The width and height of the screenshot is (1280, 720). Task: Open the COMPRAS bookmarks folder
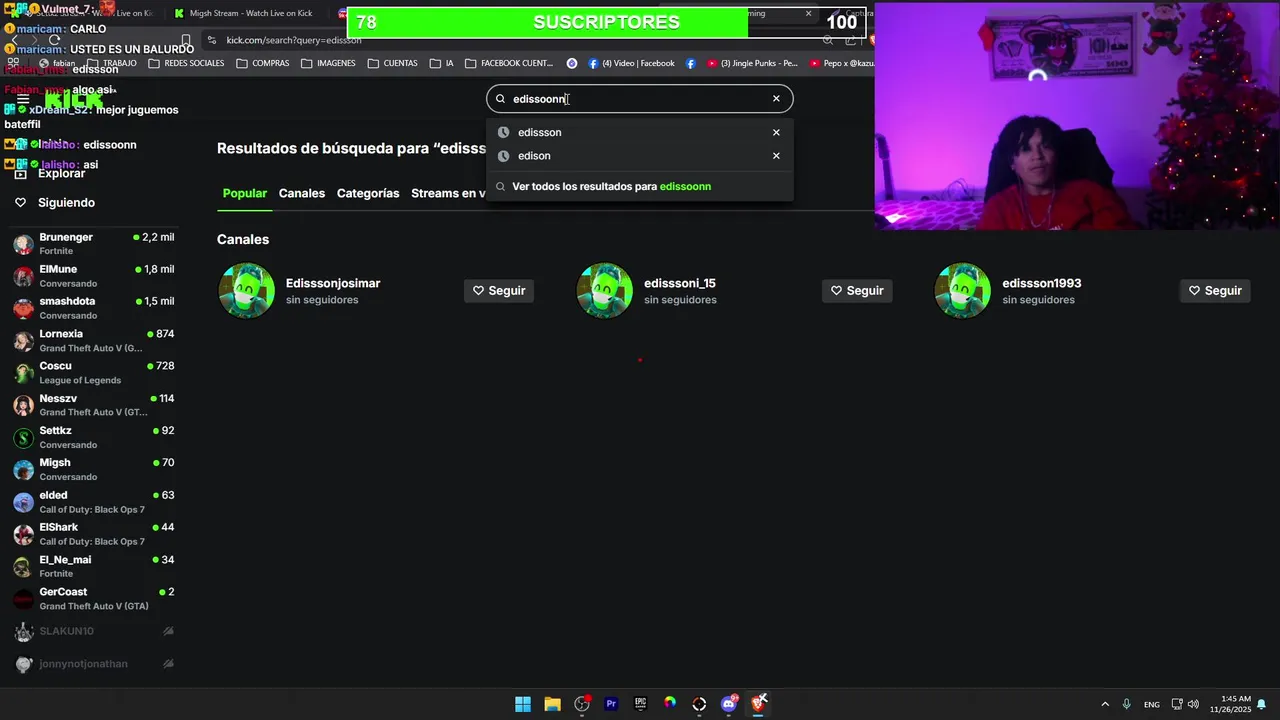pyautogui.click(x=263, y=63)
